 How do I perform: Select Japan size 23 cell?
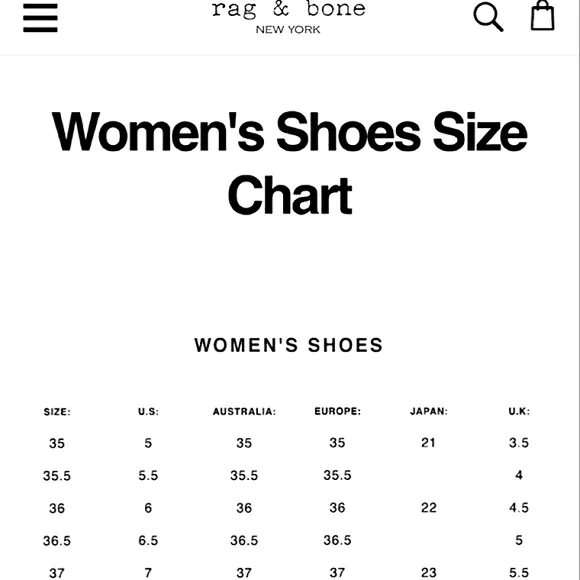coord(429,573)
